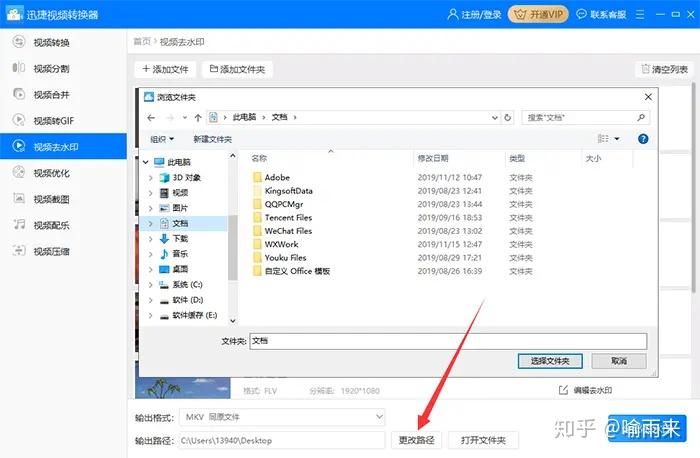Open 视频合并 in the sidebar
This screenshot has height=458, width=700.
[51, 95]
